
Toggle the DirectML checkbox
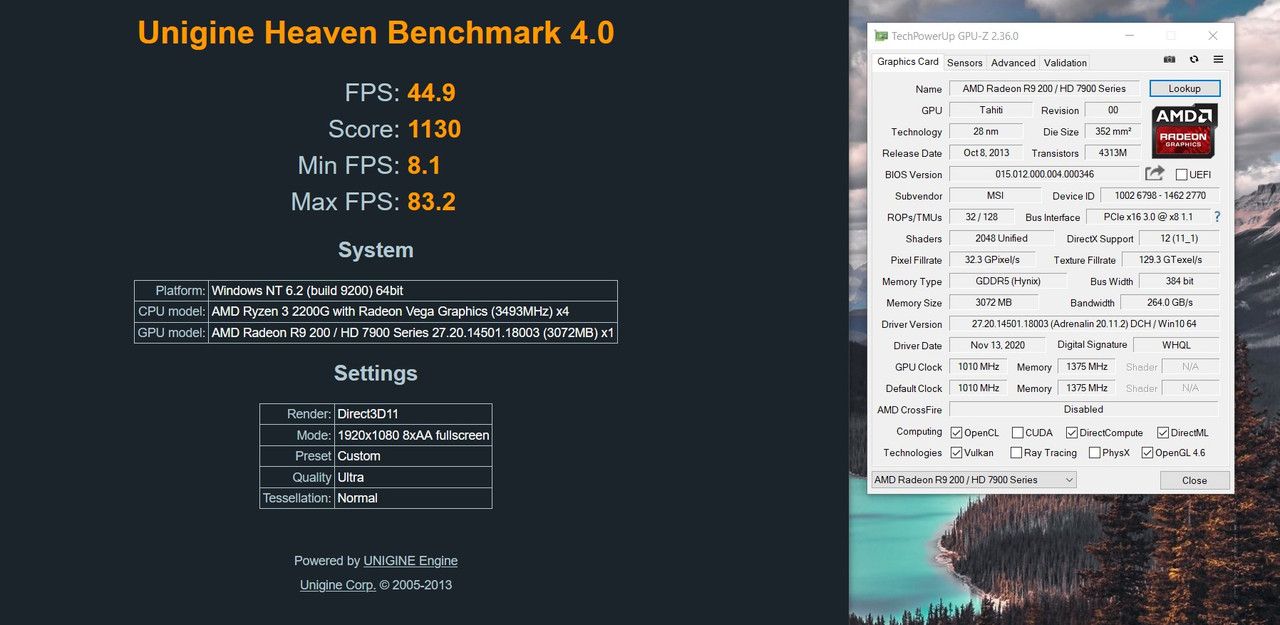(x=1163, y=433)
